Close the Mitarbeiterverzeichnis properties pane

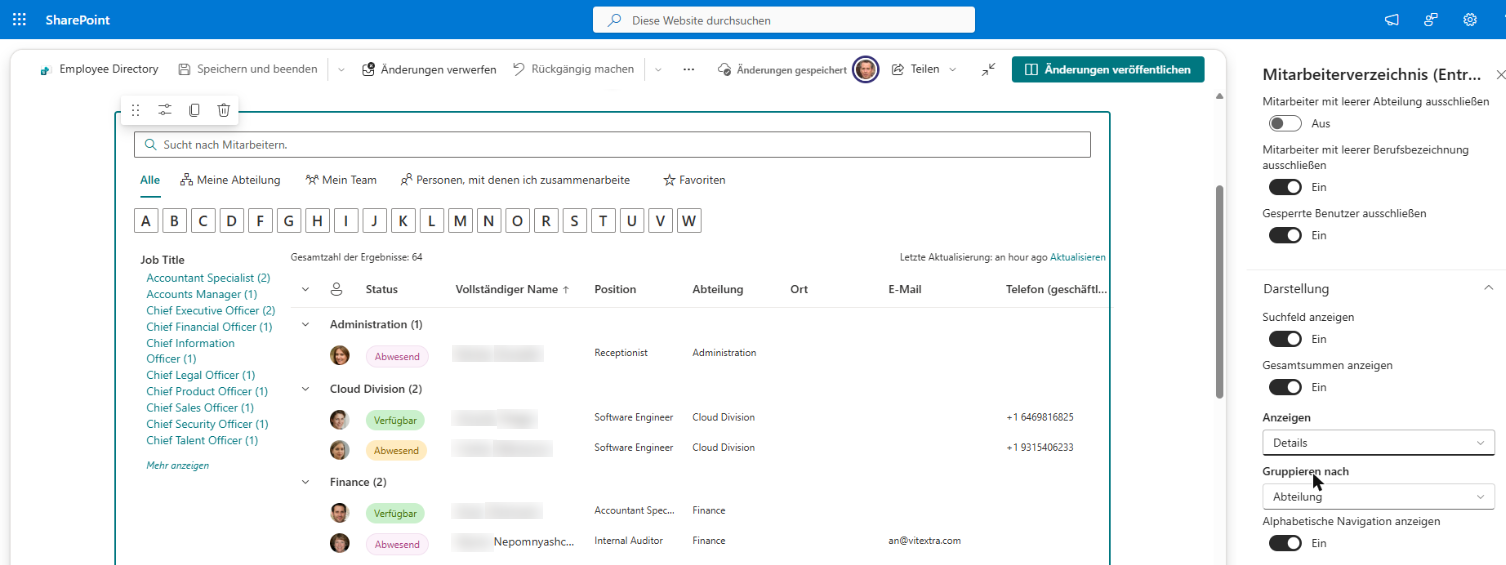point(1499,75)
